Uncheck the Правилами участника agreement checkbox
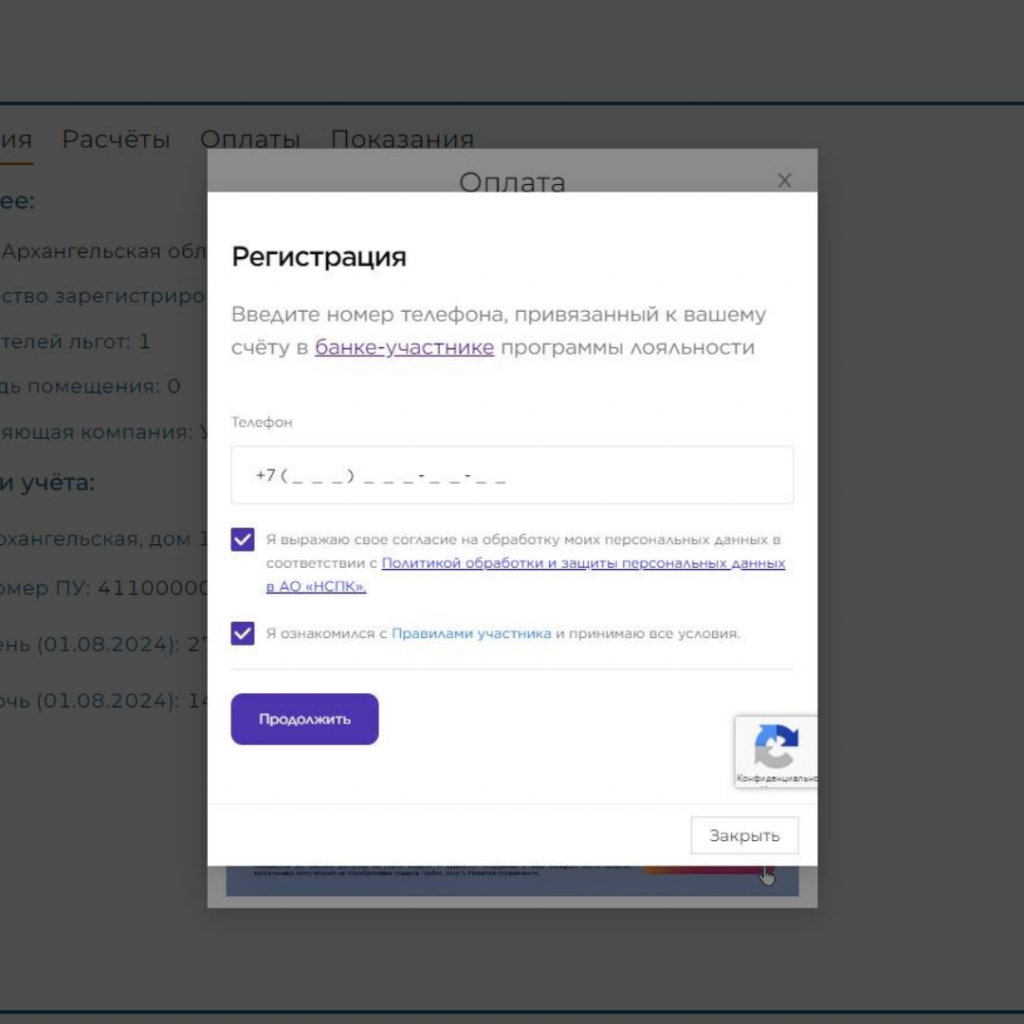 pos(242,633)
